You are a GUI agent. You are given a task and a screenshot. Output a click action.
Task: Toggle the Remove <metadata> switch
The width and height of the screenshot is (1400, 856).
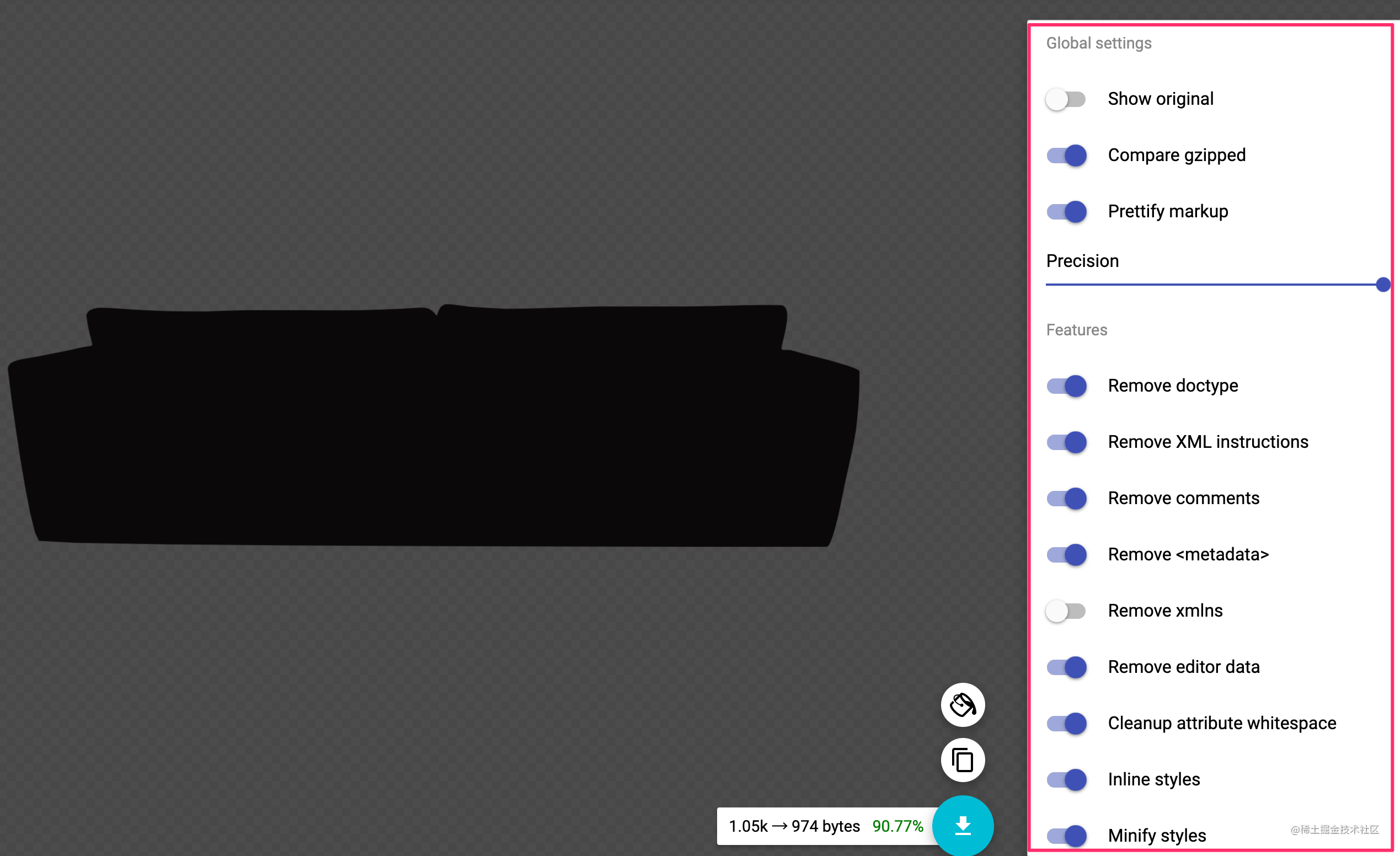(x=1066, y=555)
